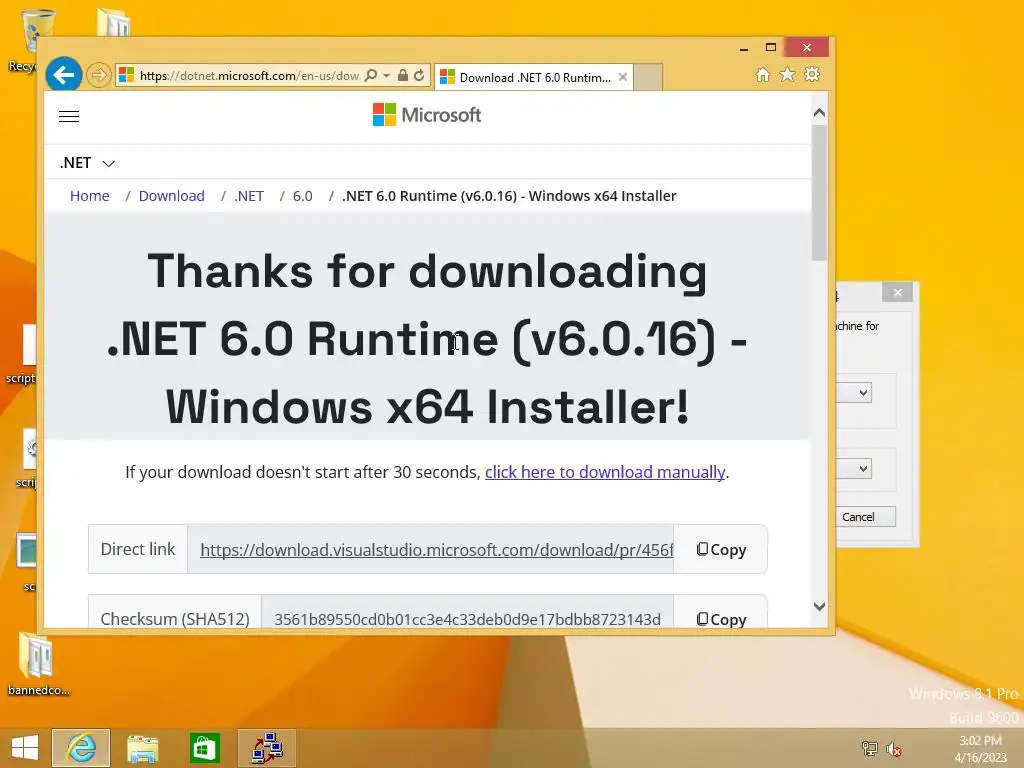The height and width of the screenshot is (768, 1024).
Task: Expand the .NET navigation dropdown
Action: 88,163
